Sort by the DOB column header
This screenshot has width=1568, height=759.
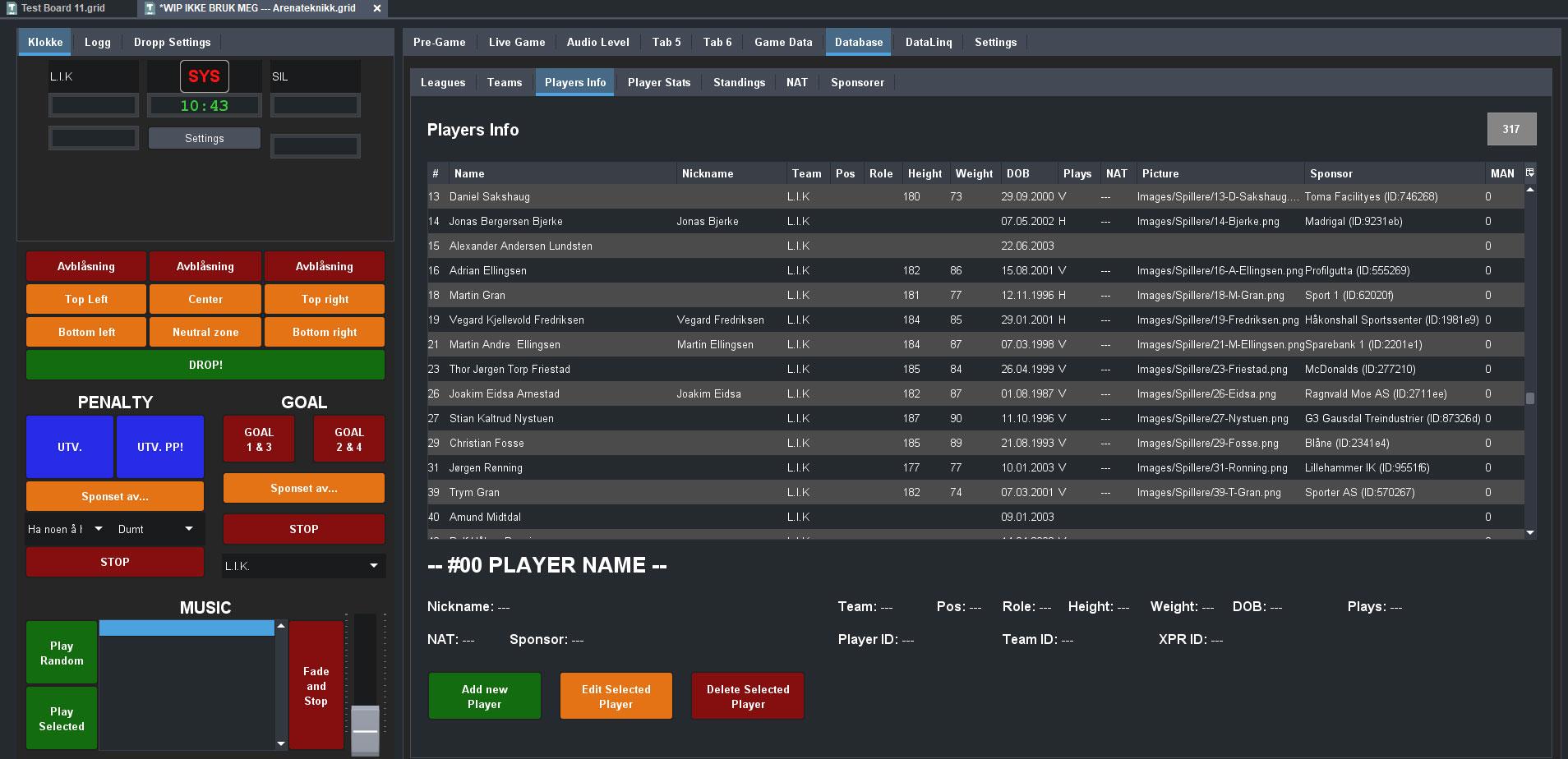click(1029, 173)
